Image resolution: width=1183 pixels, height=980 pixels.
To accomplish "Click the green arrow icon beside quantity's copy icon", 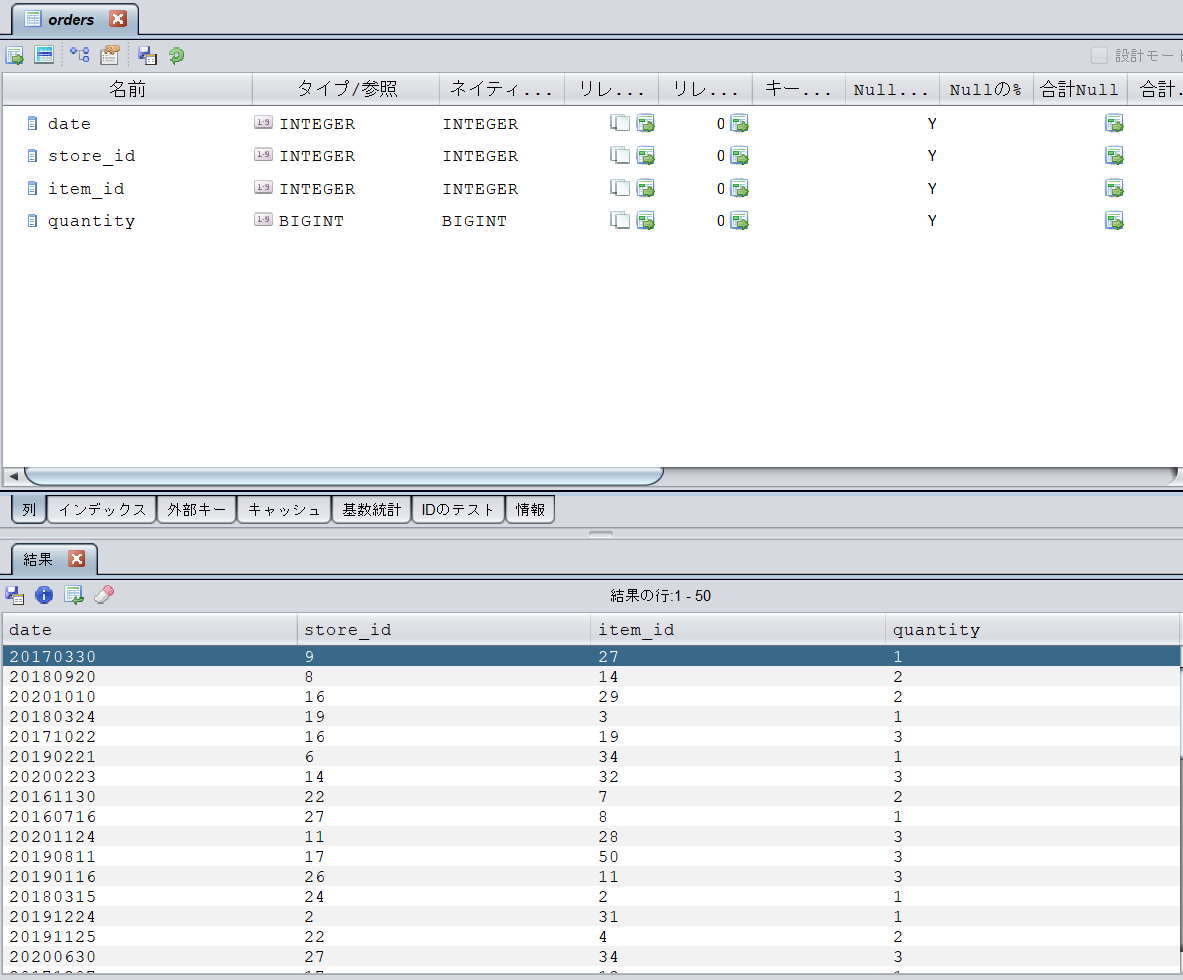I will point(646,220).
